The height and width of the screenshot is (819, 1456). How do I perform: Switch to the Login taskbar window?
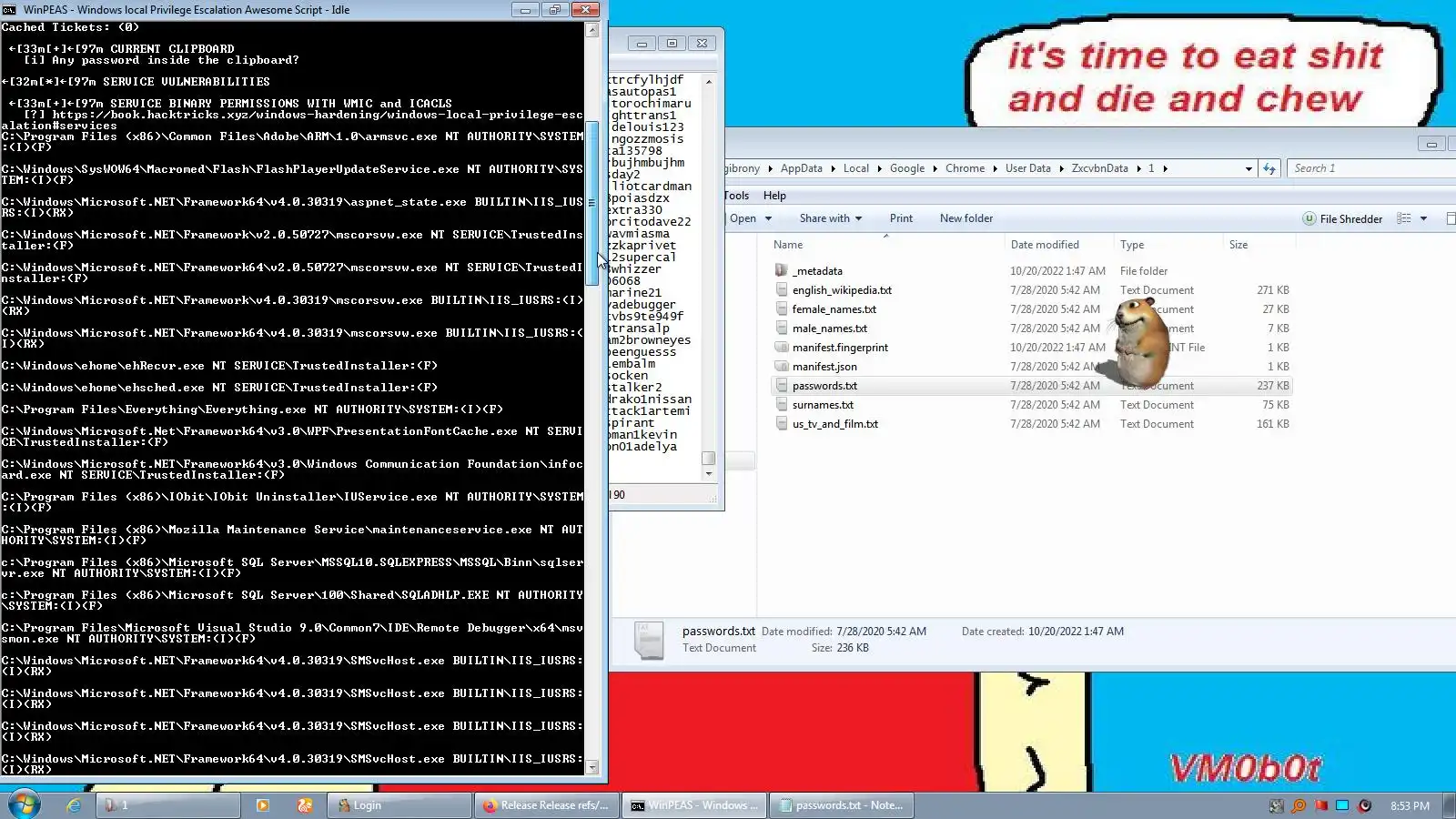[399, 805]
